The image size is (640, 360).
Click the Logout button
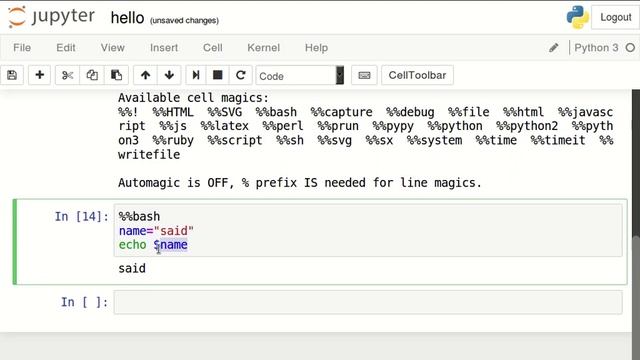(x=615, y=18)
